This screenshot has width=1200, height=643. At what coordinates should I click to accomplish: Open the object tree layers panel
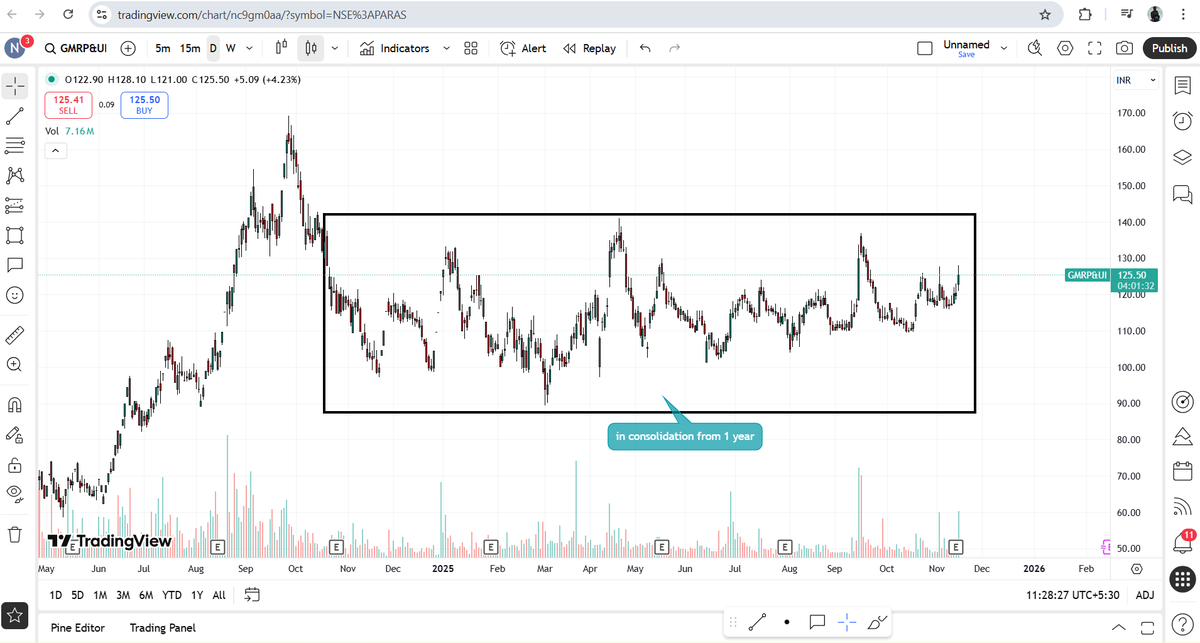(1182, 157)
